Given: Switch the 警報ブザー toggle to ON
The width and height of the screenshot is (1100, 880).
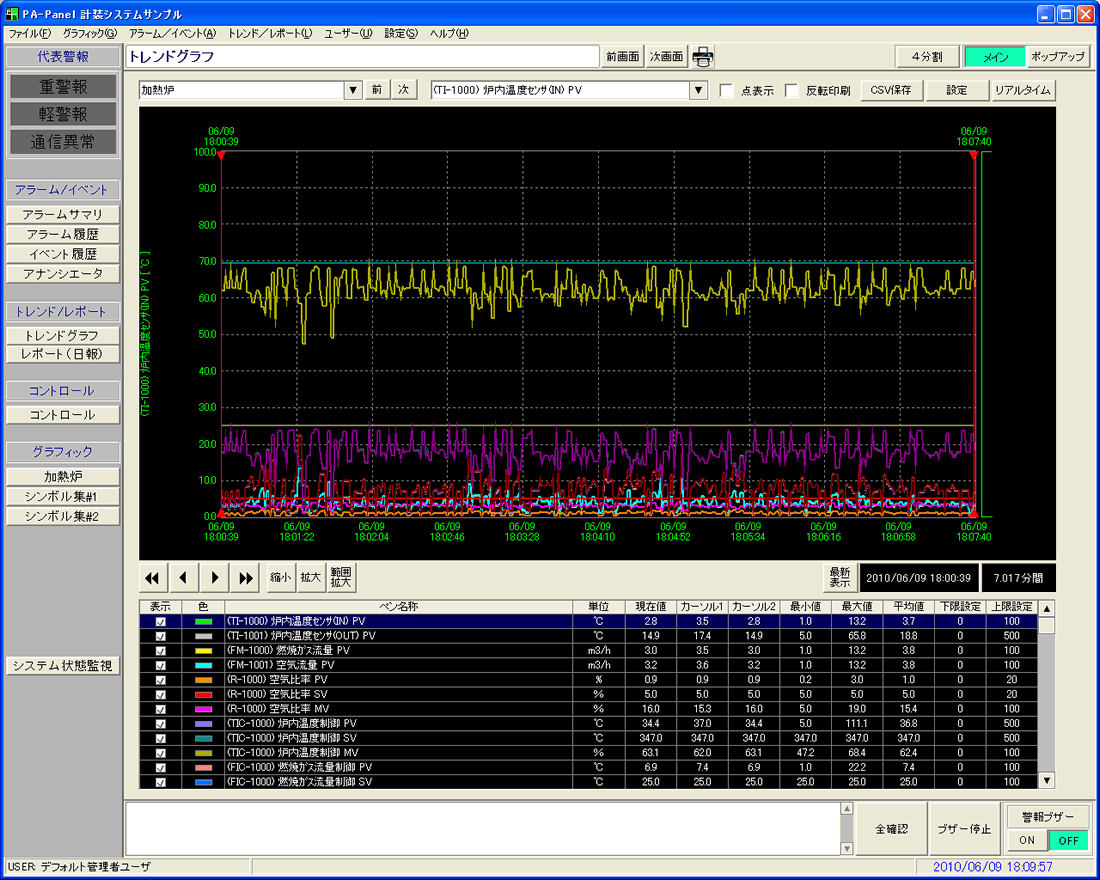Looking at the screenshot, I should pyautogui.click(x=1025, y=840).
